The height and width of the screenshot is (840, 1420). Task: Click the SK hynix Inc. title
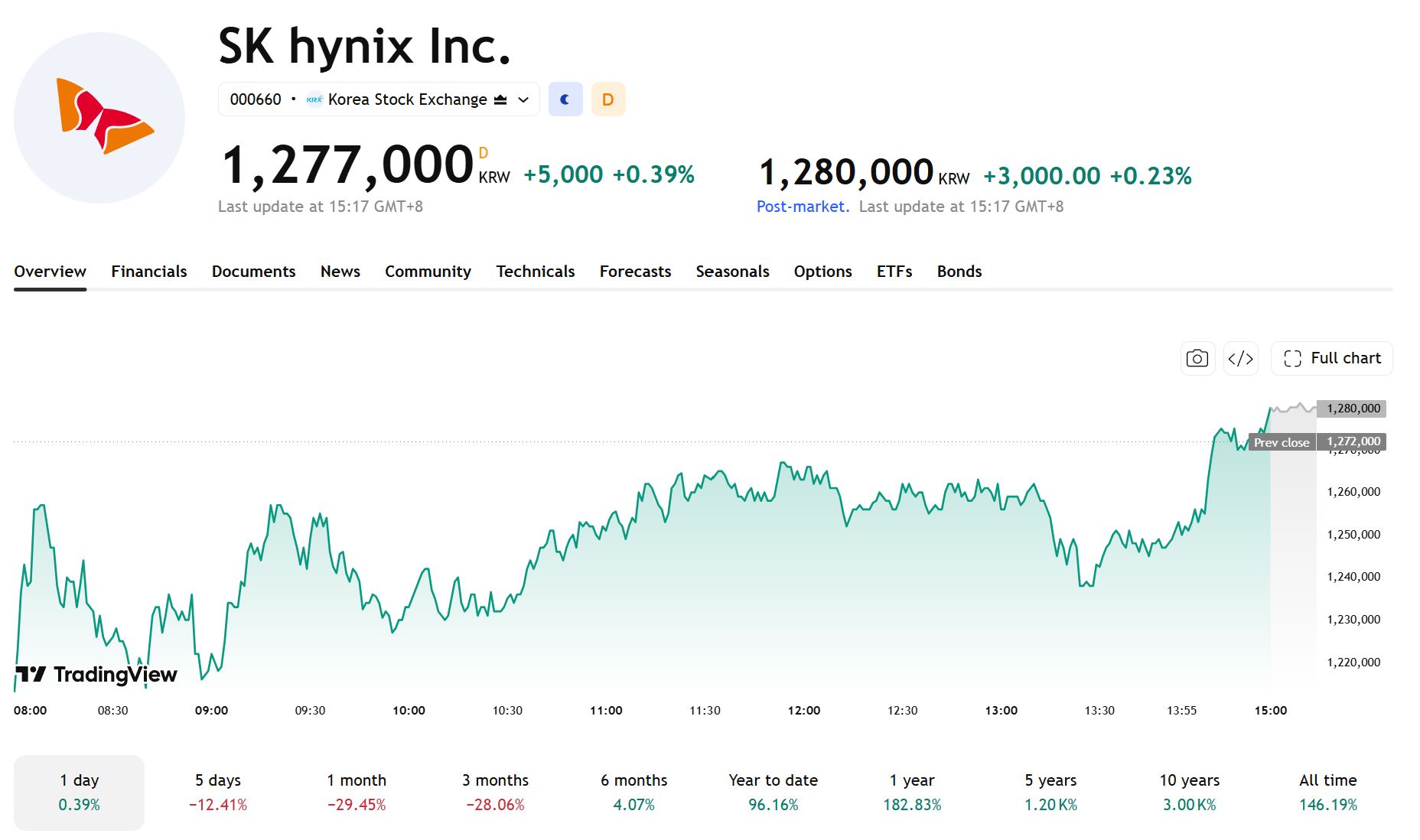[364, 46]
